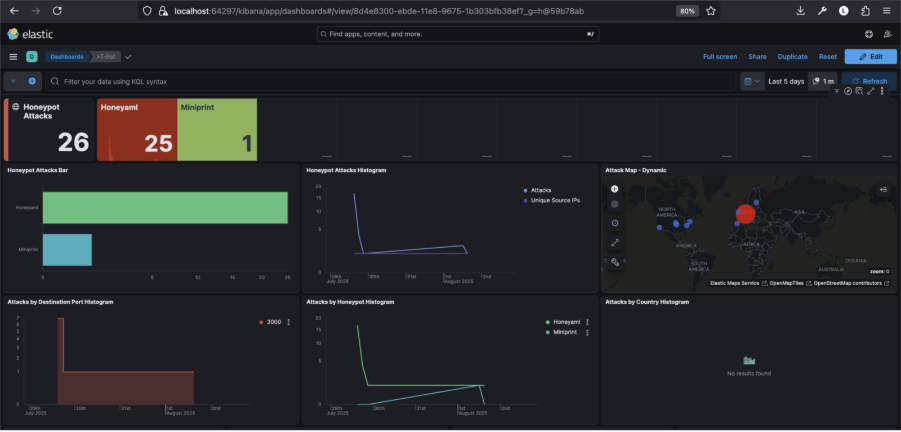Click the port 3000 legend color swatch
The width and height of the screenshot is (901, 432).
[262, 322]
